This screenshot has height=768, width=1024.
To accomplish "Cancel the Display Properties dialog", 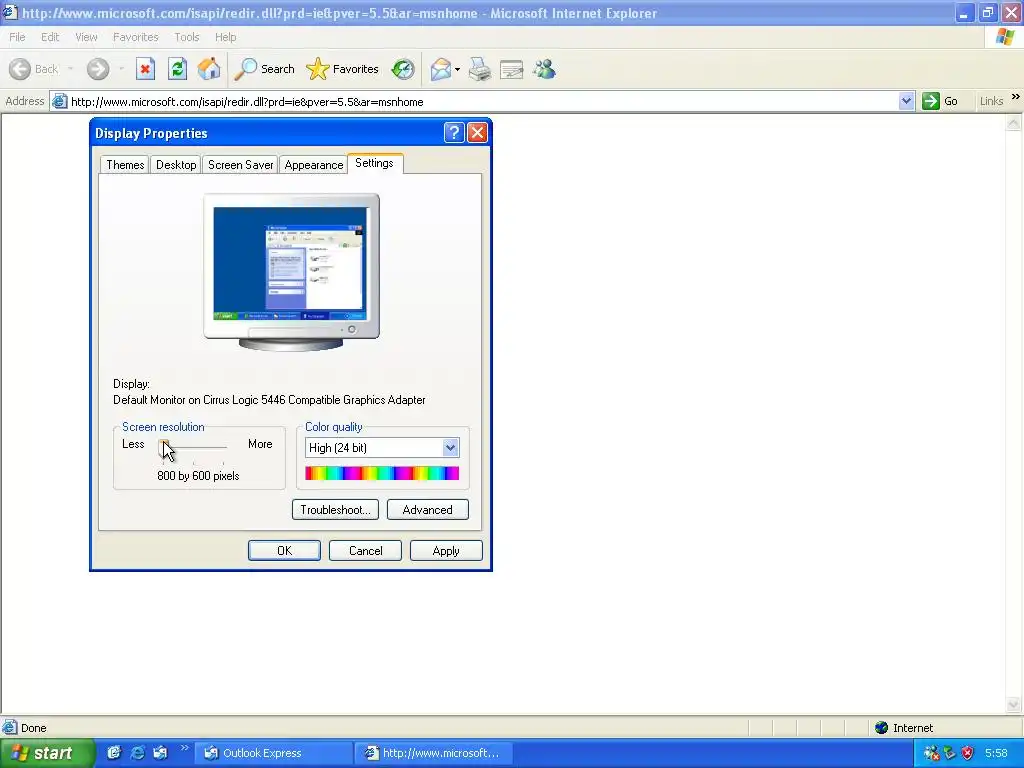I will tap(365, 551).
